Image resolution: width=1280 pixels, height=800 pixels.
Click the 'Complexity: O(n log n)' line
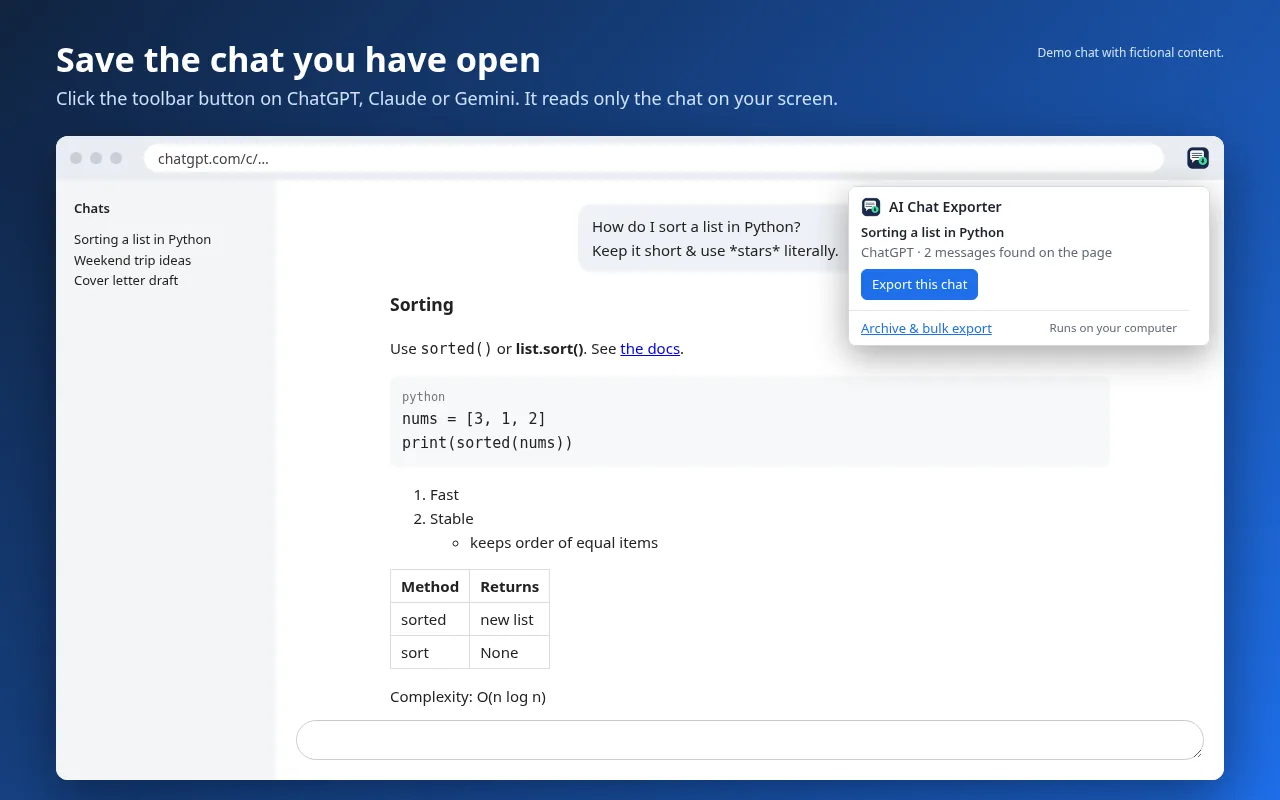[x=468, y=697]
